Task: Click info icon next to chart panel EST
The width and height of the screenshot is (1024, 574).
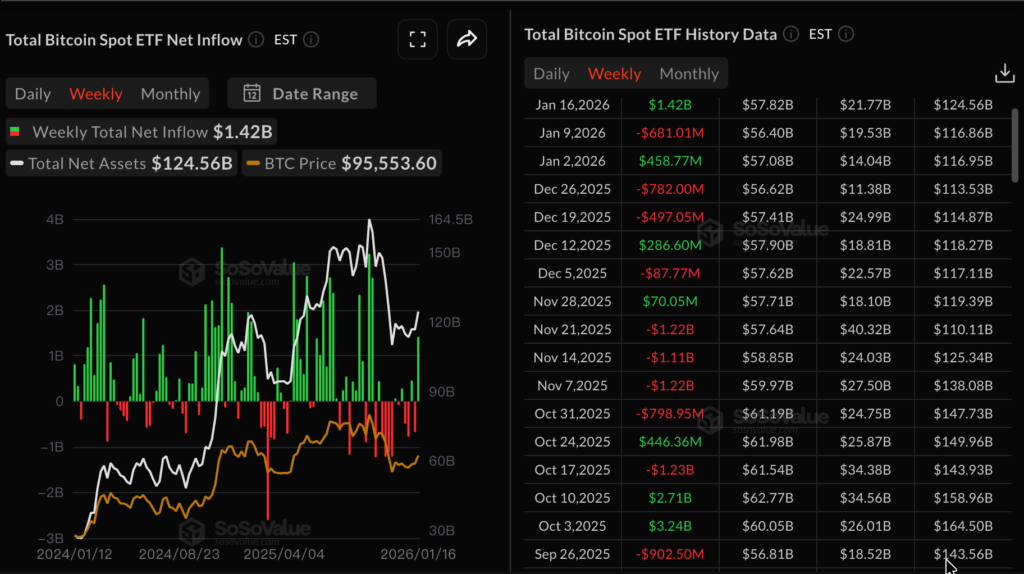Action: tap(311, 40)
